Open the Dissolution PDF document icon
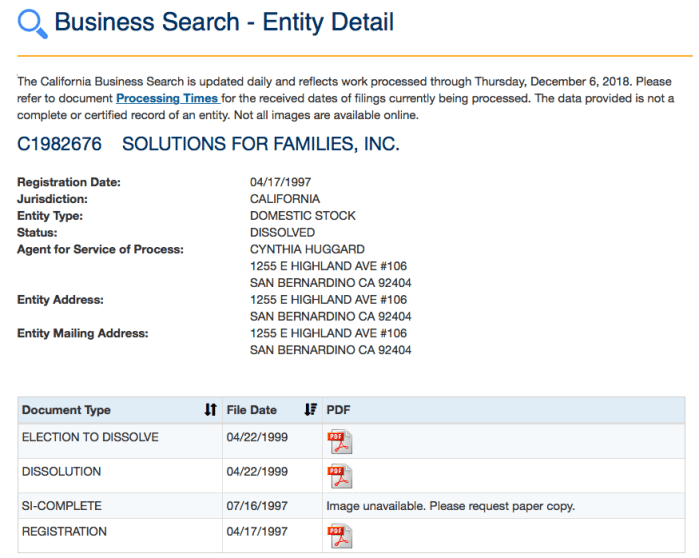This screenshot has width=699, height=558. point(341,476)
